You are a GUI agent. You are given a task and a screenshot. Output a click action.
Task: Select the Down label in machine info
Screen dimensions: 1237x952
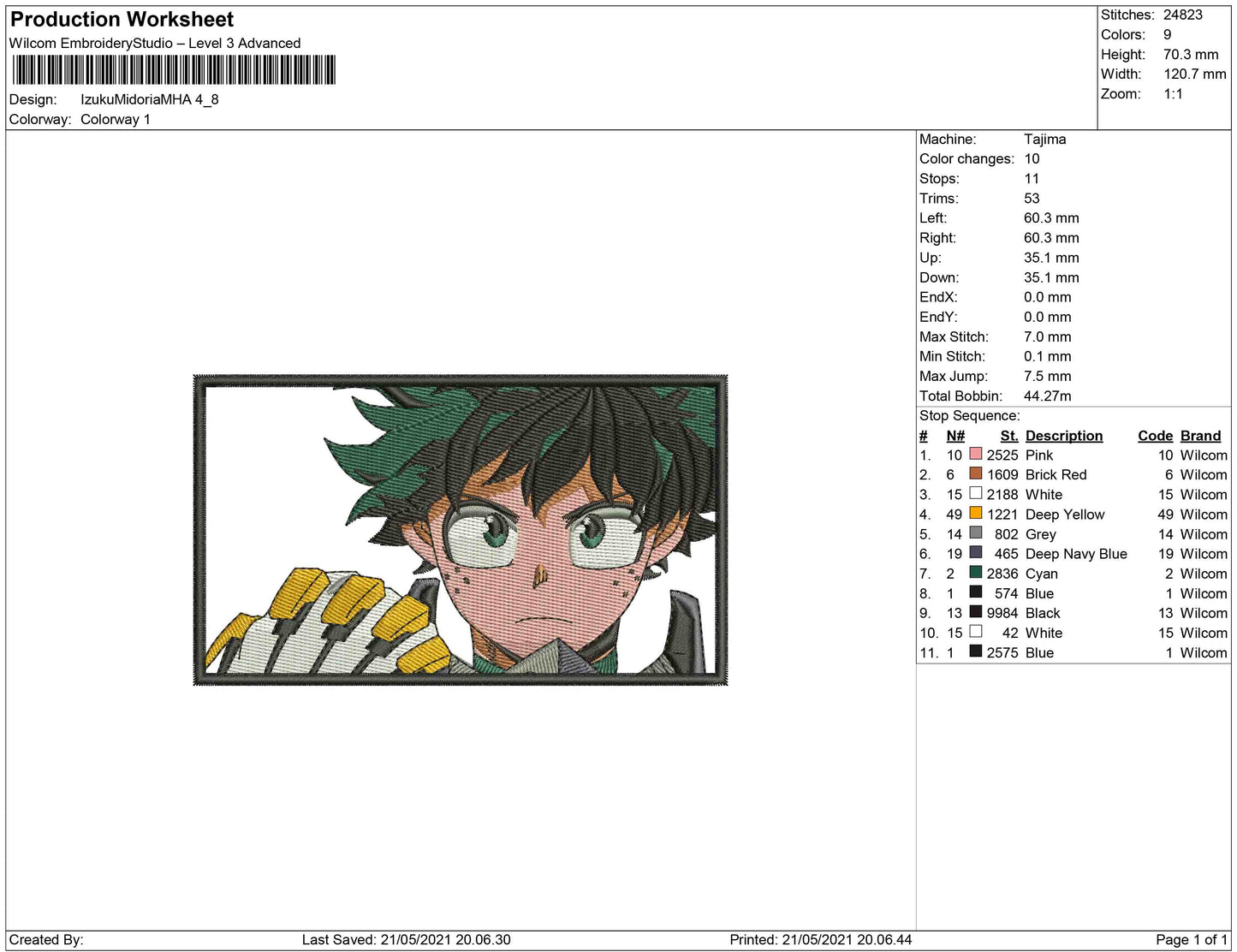pos(939,277)
